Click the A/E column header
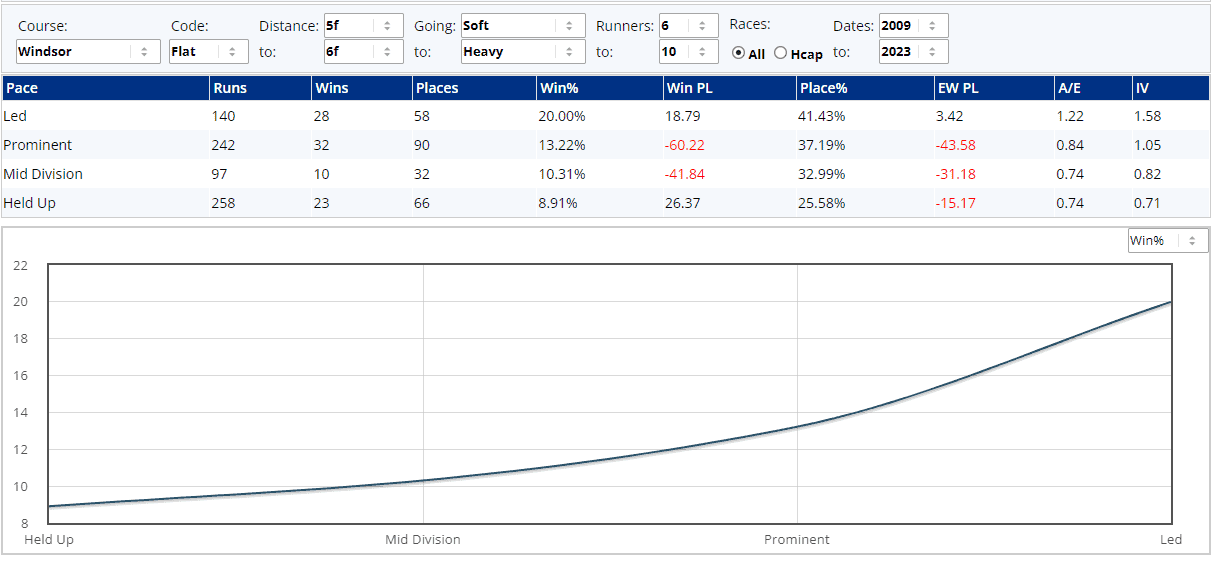Image resolution: width=1216 pixels, height=562 pixels. 1068,88
